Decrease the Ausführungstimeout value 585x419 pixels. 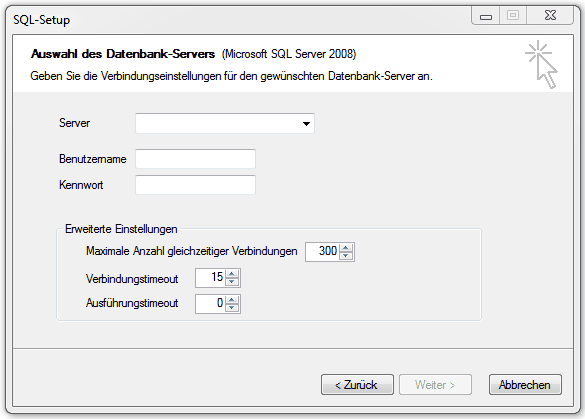click(x=232, y=308)
